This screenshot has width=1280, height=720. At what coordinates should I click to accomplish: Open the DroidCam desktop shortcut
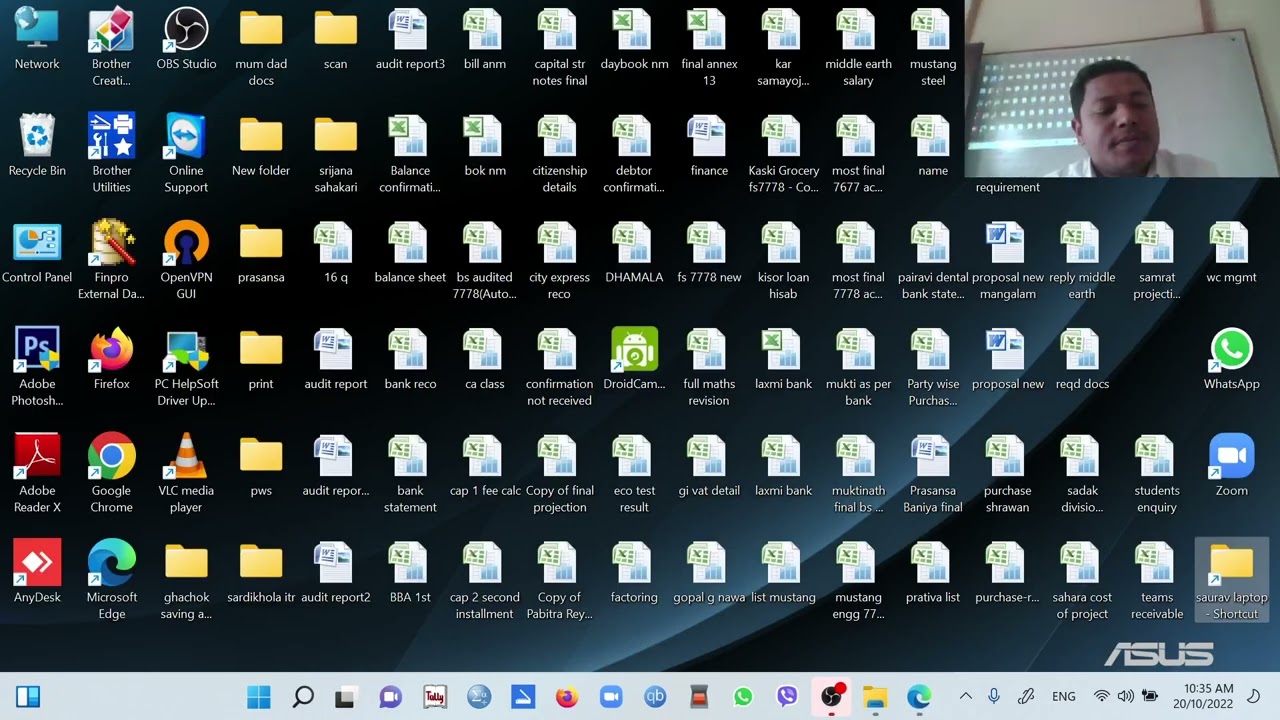[634, 359]
